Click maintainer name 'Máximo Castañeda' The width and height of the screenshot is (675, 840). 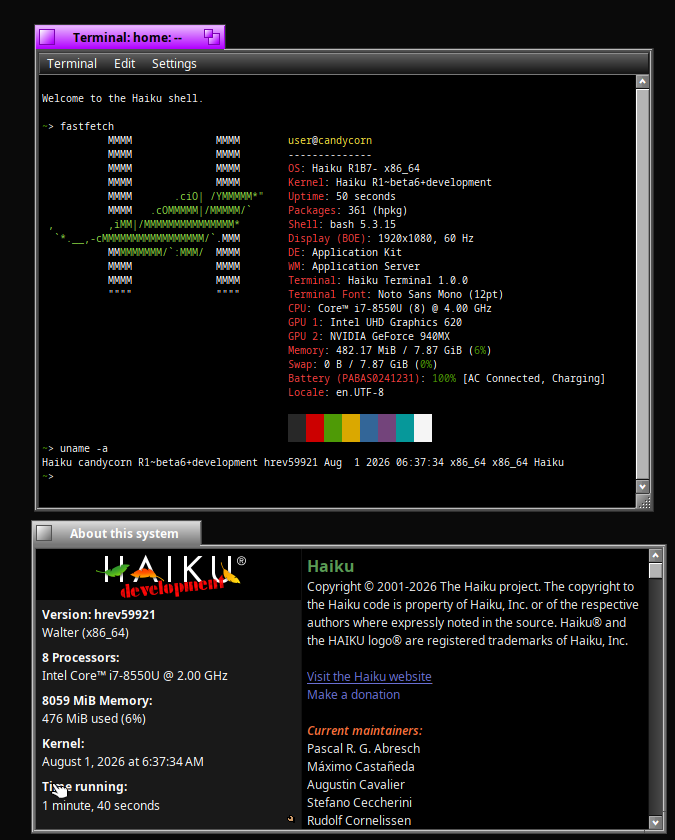coord(361,767)
